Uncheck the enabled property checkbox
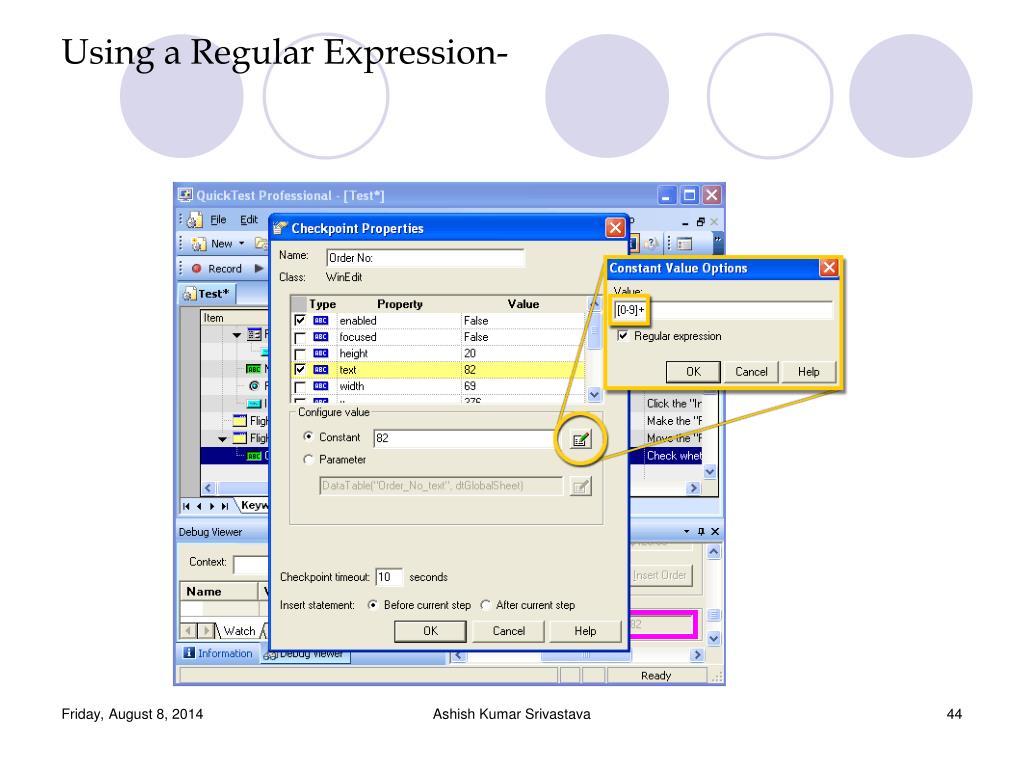The height and width of the screenshot is (768, 1024). point(300,321)
